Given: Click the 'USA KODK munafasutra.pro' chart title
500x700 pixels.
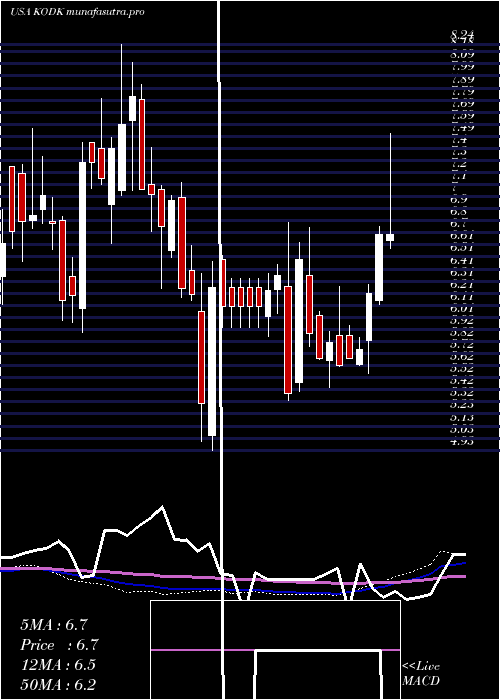Looking at the screenshot, I should pos(77,12).
